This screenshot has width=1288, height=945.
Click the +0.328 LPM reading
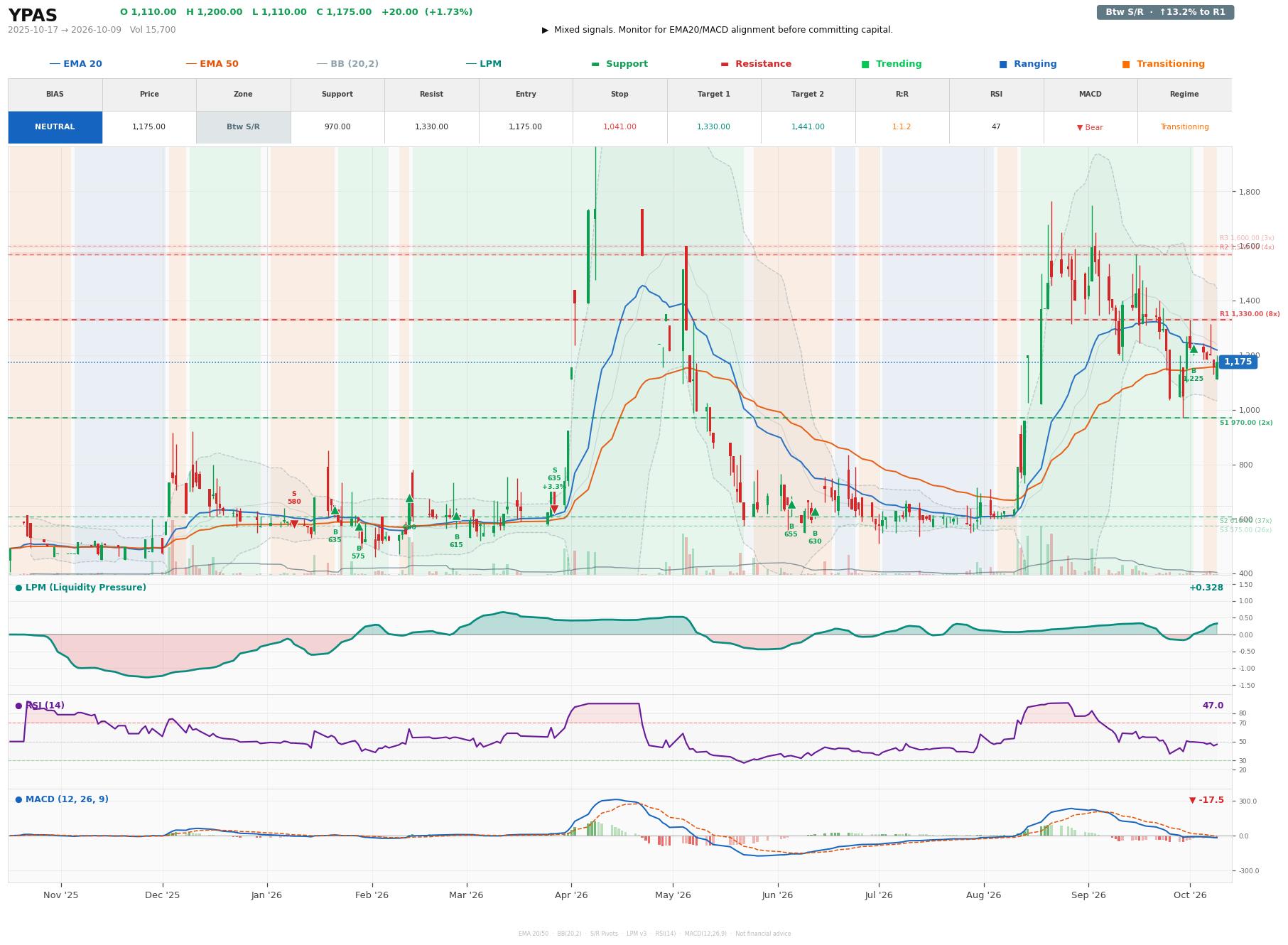point(1206,588)
